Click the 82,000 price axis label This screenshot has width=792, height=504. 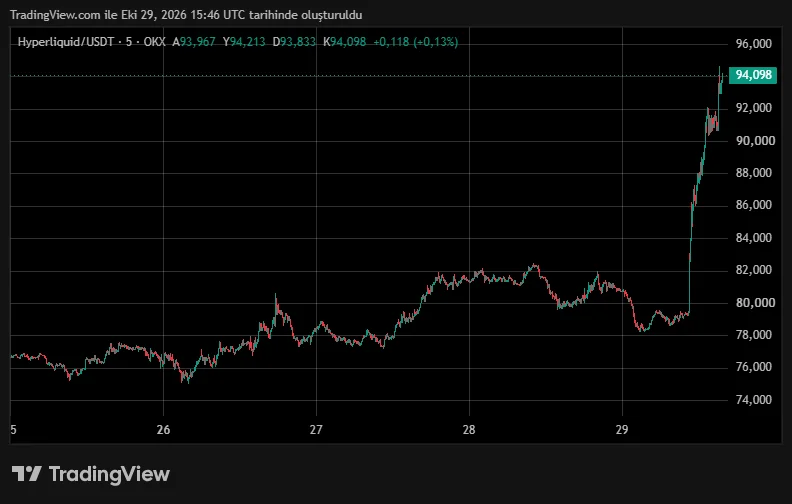[754, 270]
